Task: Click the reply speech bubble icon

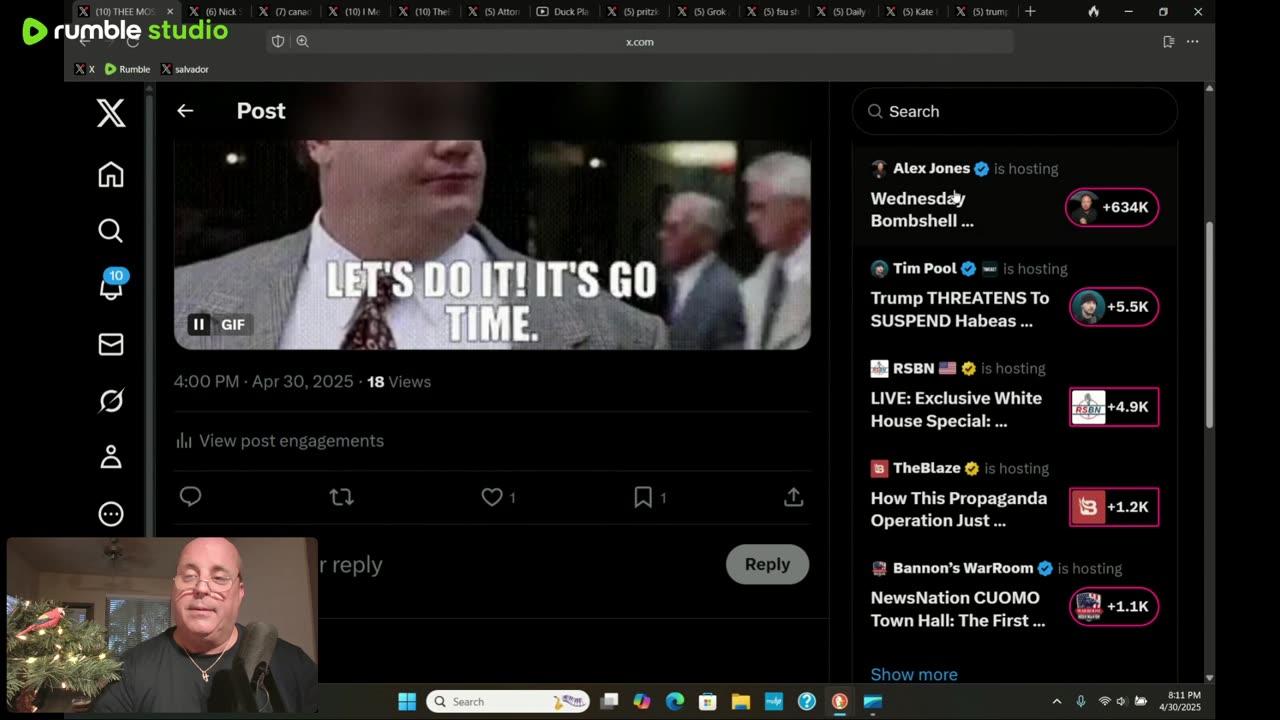Action: tap(190, 496)
